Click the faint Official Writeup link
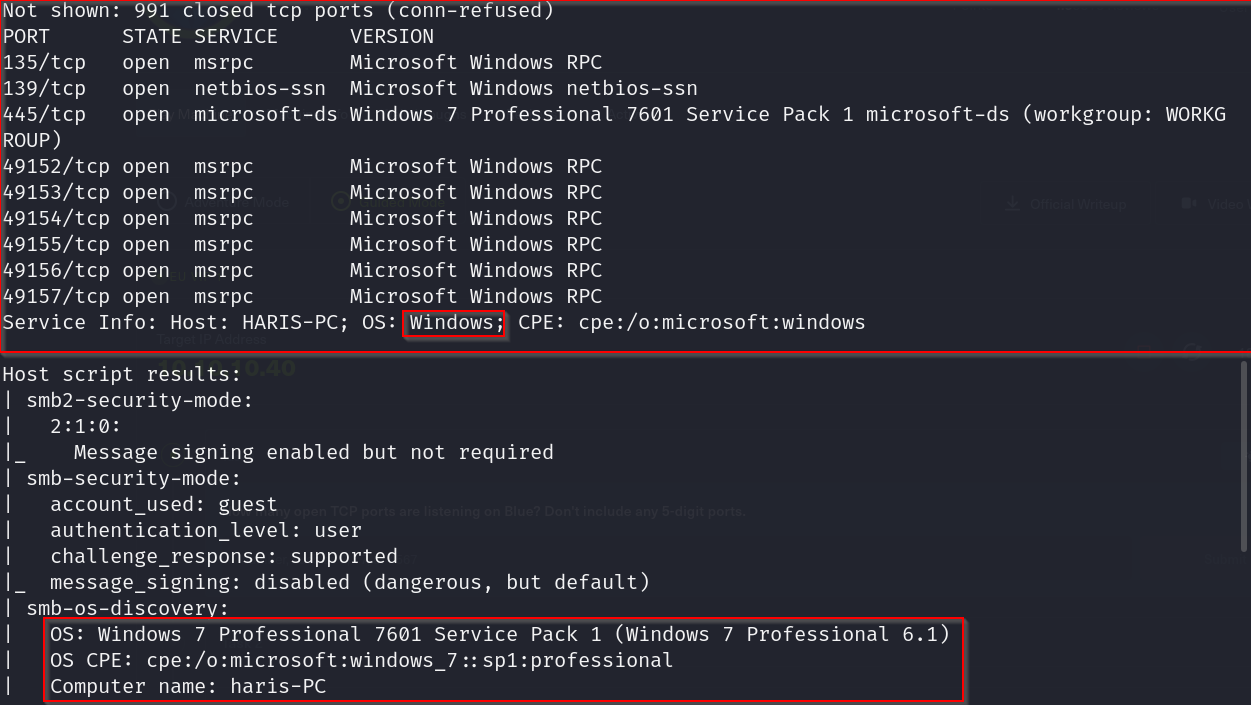The image size is (1251, 705). coord(1078,204)
